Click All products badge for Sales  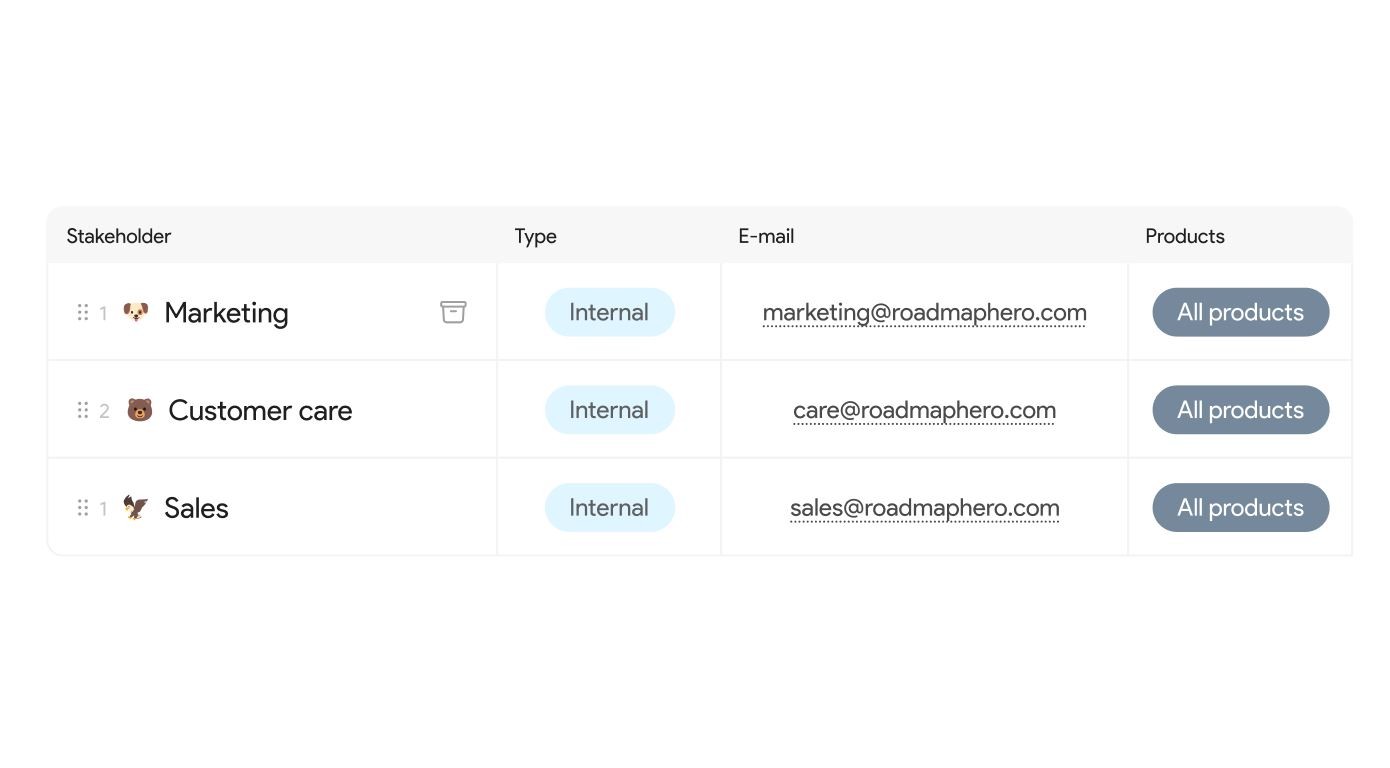1241,508
